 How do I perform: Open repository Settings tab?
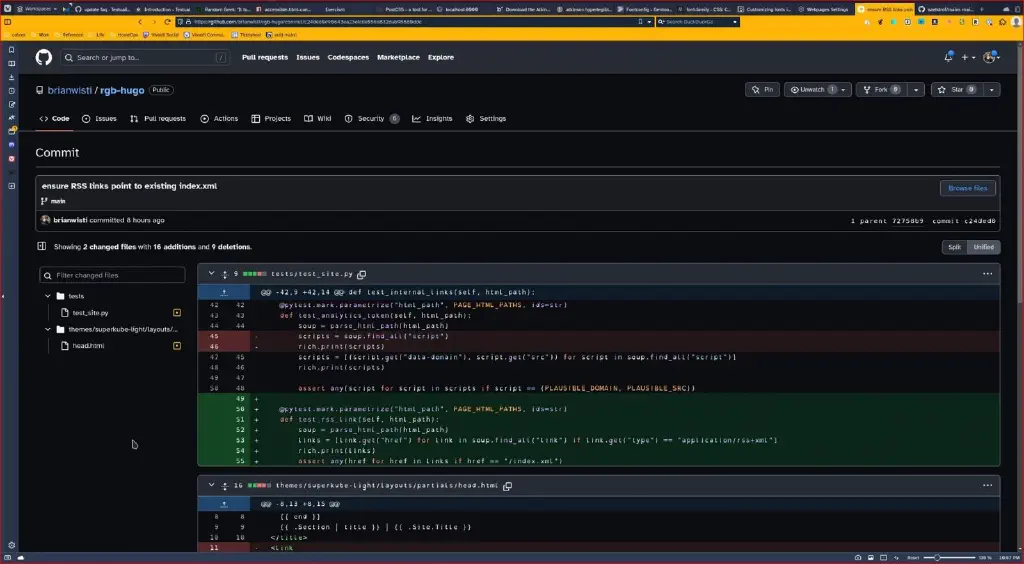(486, 119)
